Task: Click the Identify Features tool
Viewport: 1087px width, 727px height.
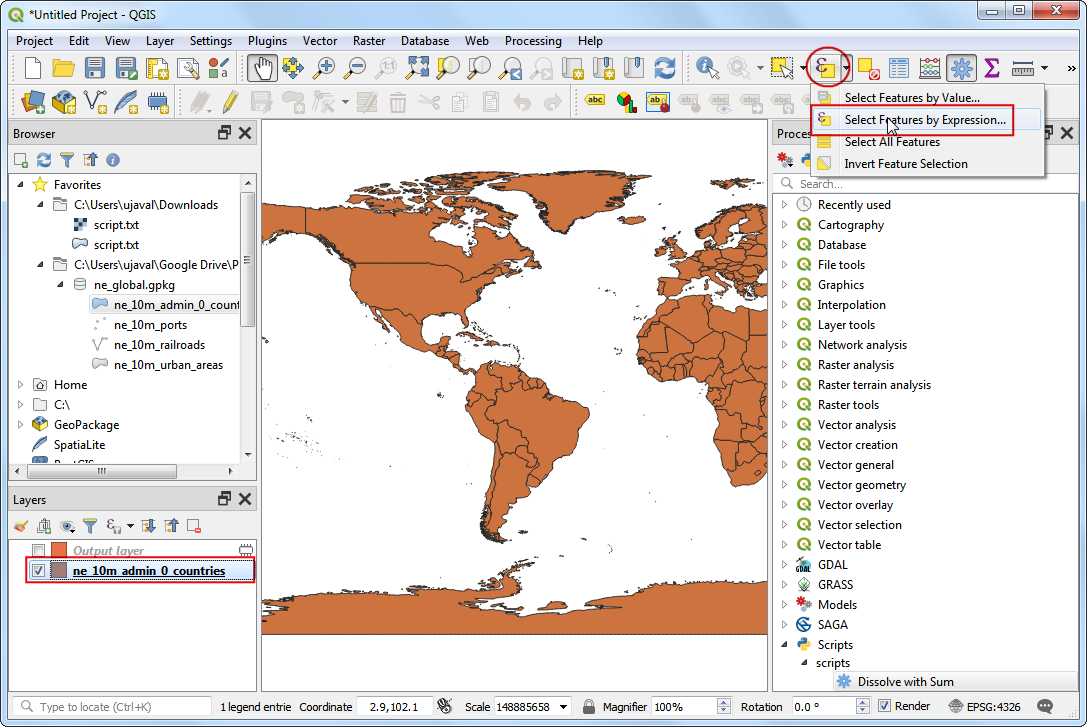Action: click(x=708, y=68)
